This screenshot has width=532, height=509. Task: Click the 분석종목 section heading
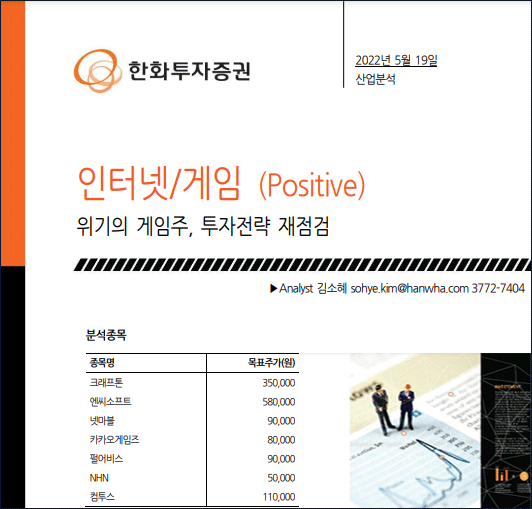[x=106, y=335]
